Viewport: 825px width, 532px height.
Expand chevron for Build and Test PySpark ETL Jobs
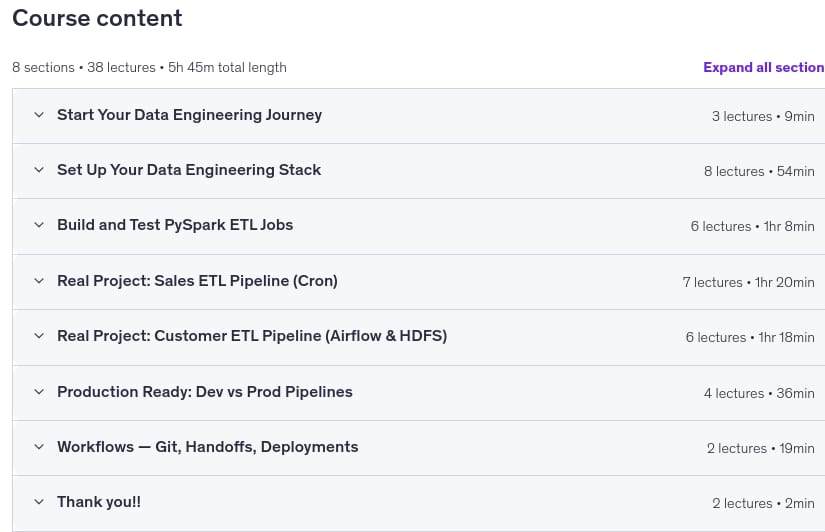click(x=39, y=225)
